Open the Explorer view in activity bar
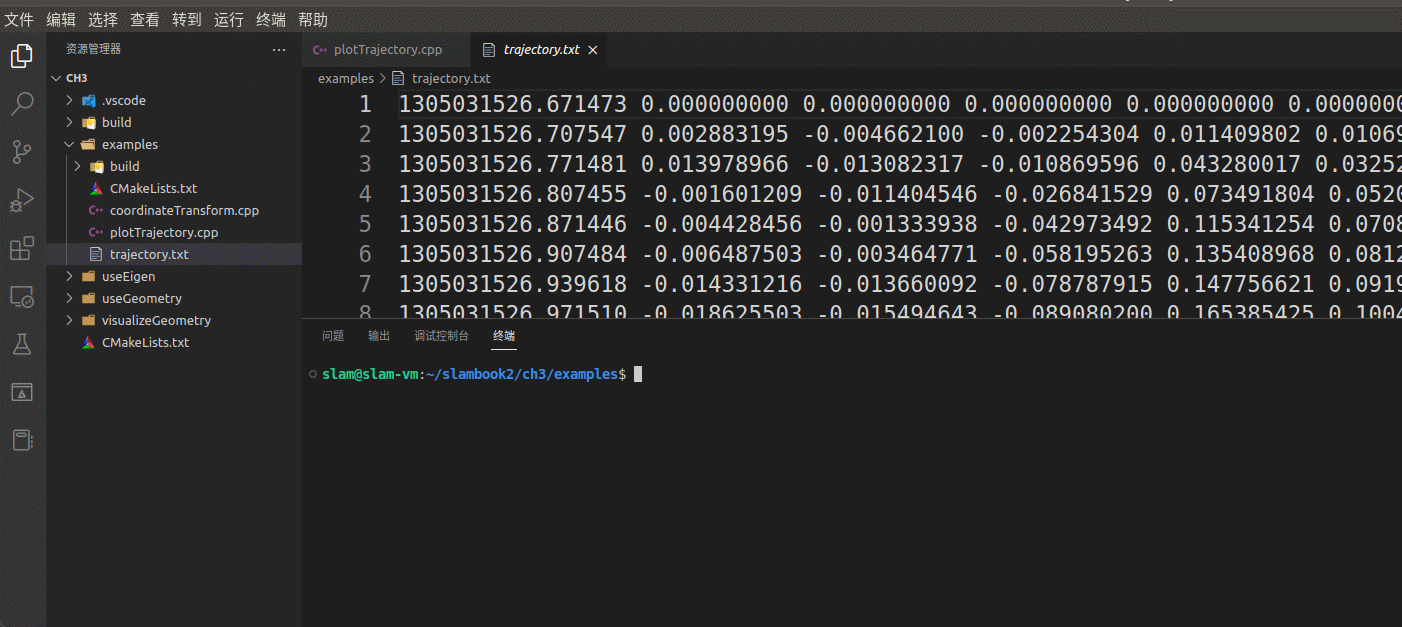1402x627 pixels. [x=21, y=57]
